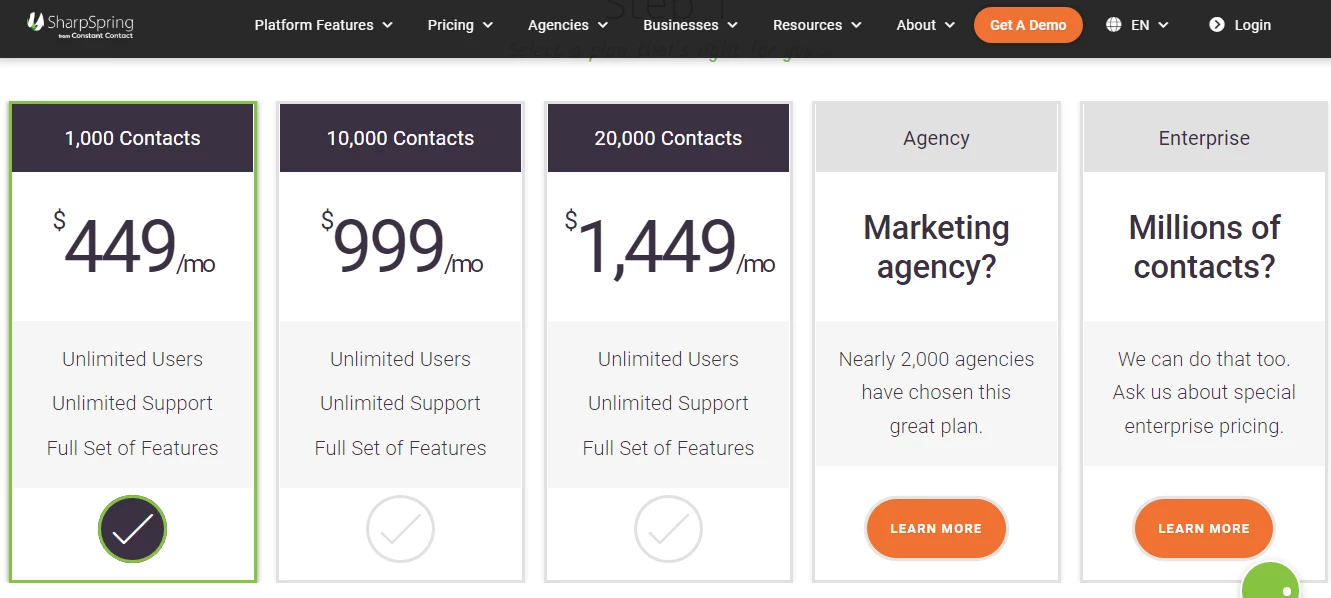Select the 20,000 Contacts plan checkmark

pyautogui.click(x=668, y=529)
